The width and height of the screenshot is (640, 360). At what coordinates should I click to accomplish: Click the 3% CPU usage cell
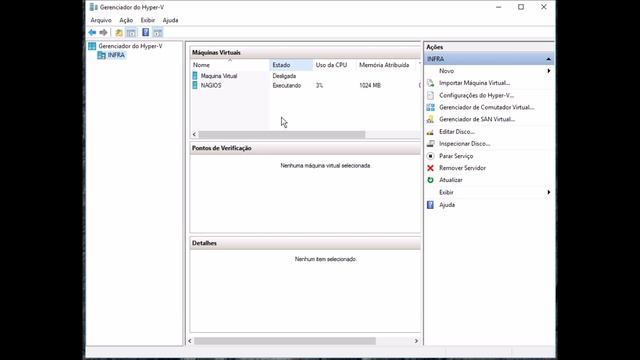pyautogui.click(x=319, y=85)
